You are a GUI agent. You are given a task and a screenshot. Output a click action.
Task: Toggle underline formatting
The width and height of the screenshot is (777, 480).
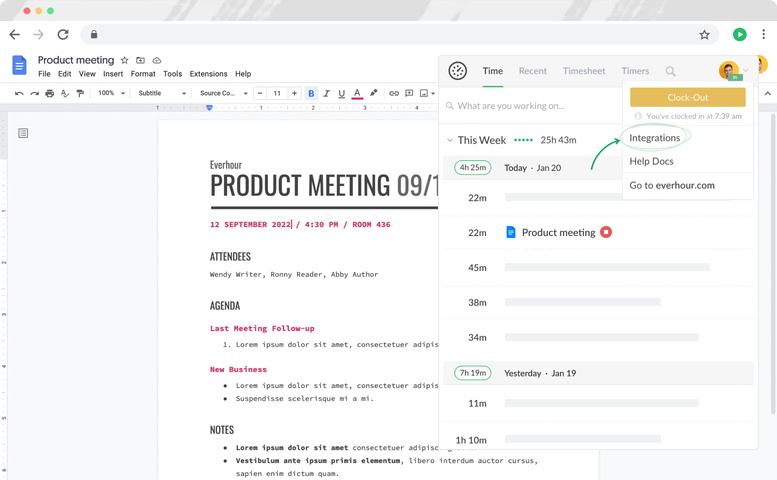point(341,93)
